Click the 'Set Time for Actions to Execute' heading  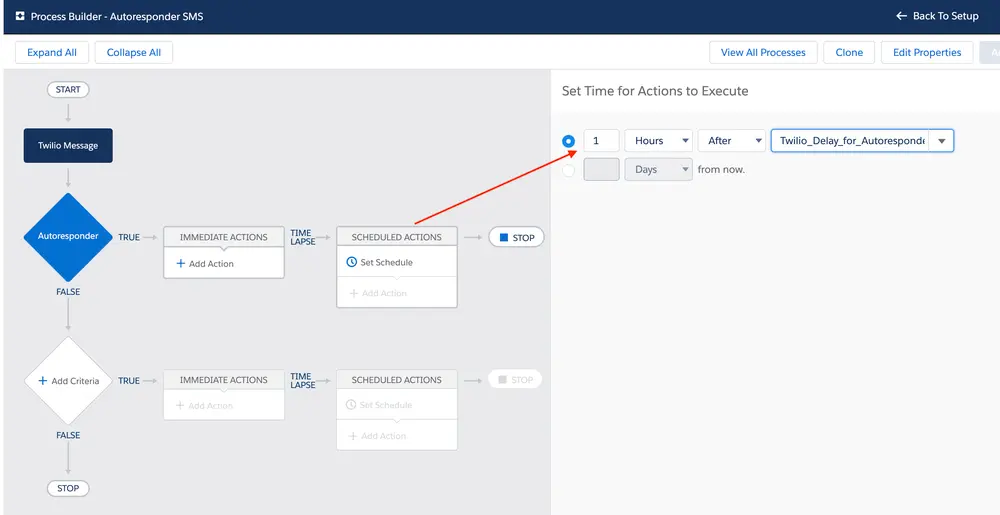coord(655,91)
